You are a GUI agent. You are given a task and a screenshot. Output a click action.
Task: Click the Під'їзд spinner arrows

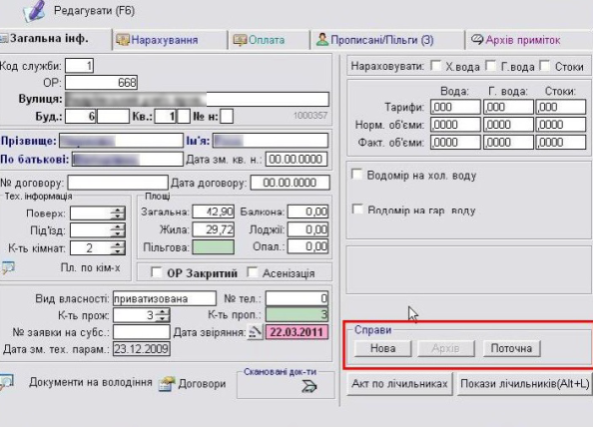(118, 230)
